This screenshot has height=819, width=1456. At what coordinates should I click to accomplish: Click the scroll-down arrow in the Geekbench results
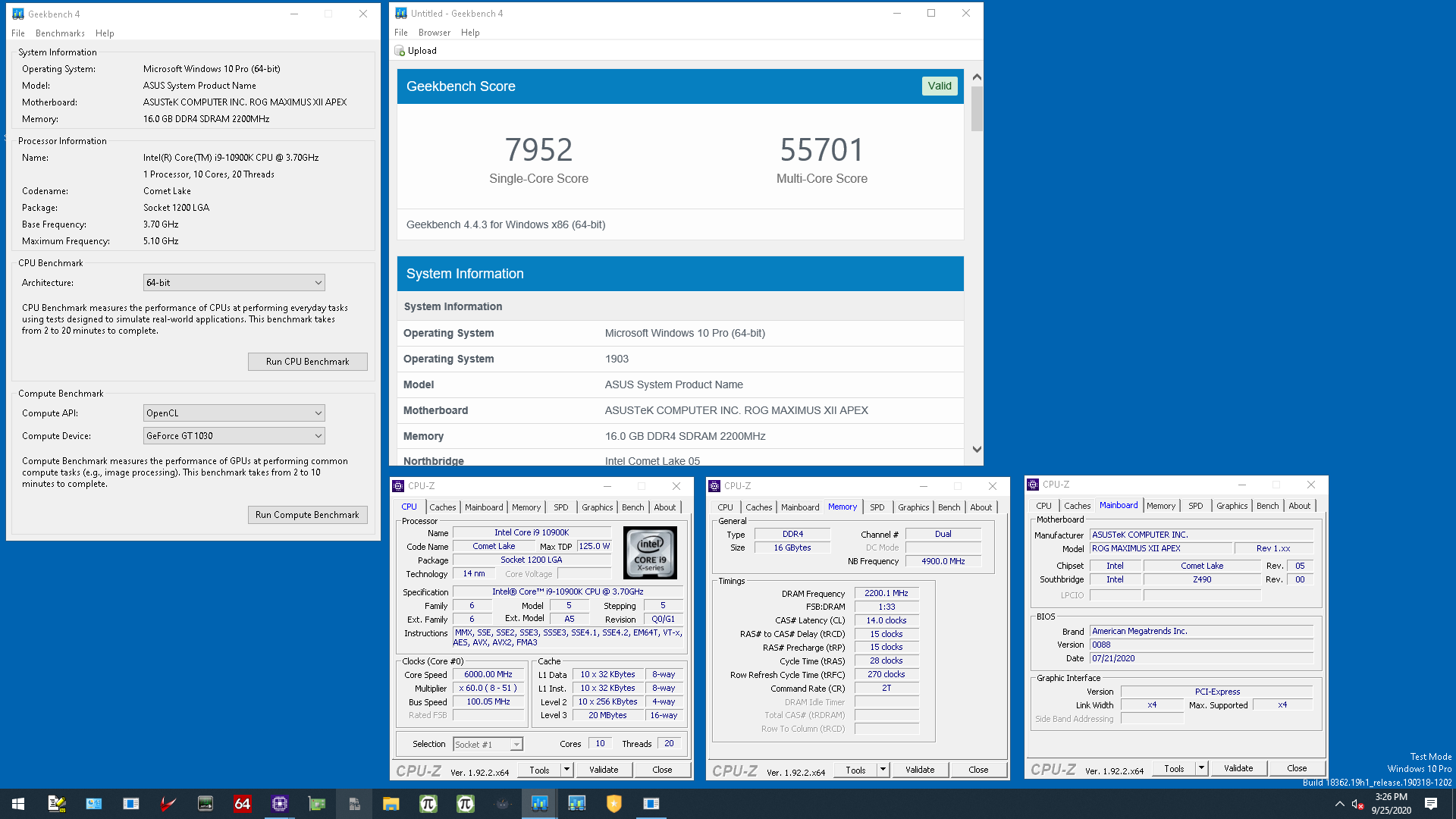click(977, 449)
